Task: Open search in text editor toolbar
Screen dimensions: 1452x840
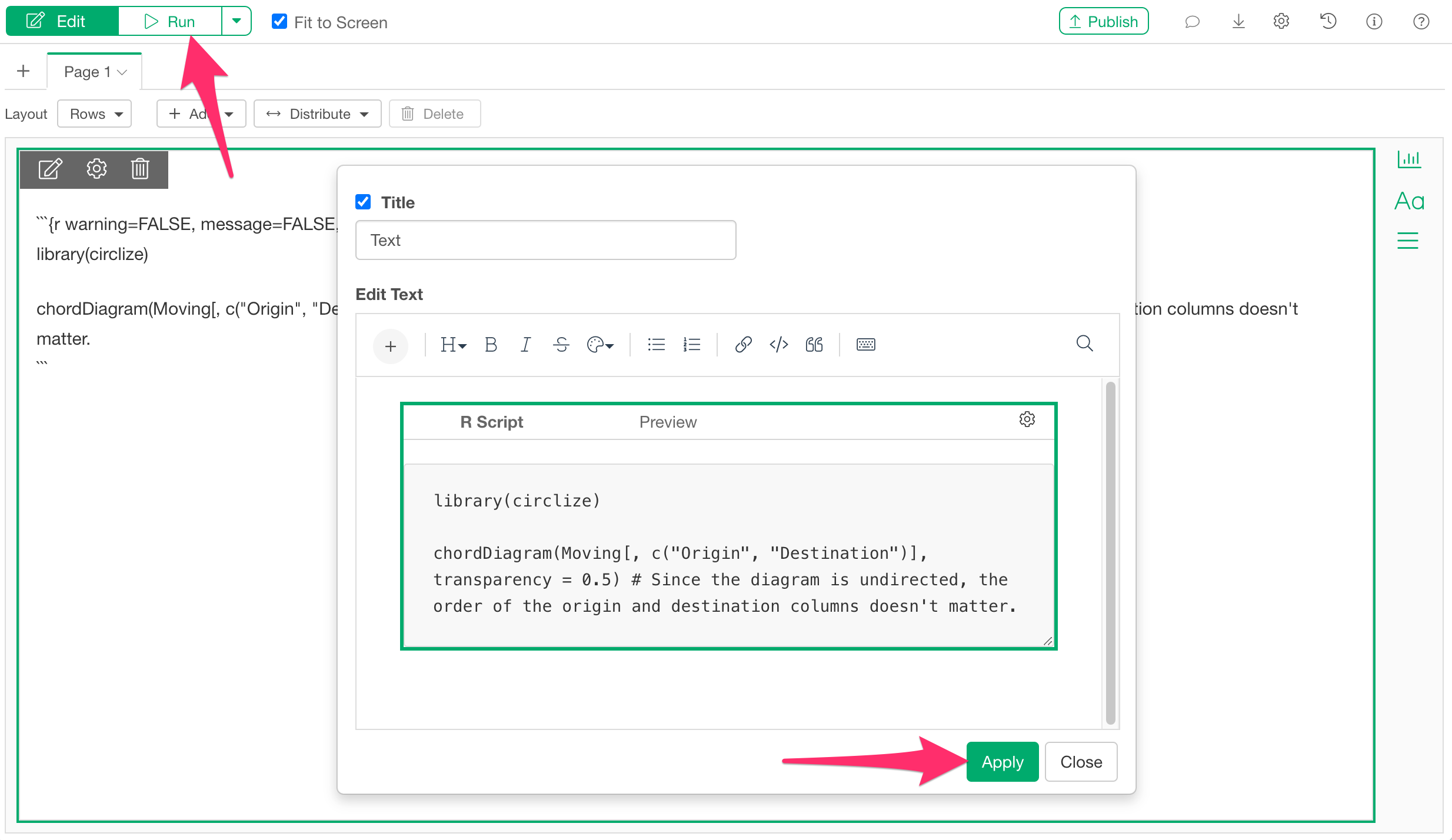Action: pos(1084,344)
